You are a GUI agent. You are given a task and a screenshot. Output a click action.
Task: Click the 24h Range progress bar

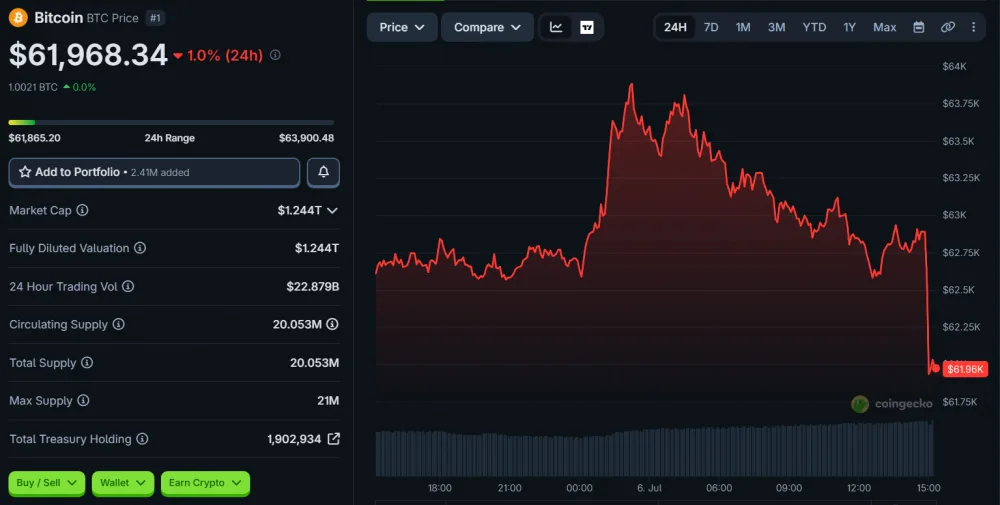point(171,122)
